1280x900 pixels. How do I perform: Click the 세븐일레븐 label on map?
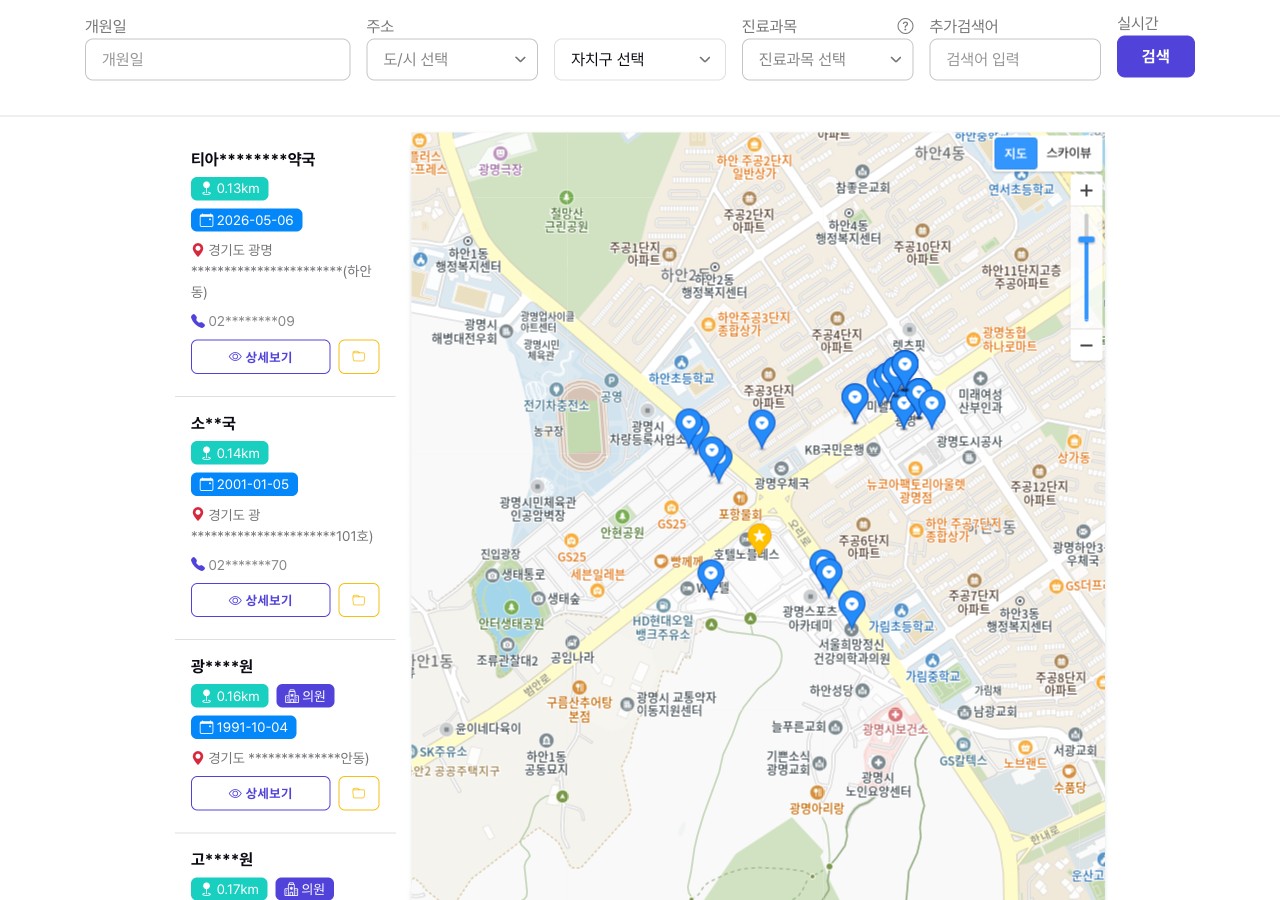[x=598, y=574]
